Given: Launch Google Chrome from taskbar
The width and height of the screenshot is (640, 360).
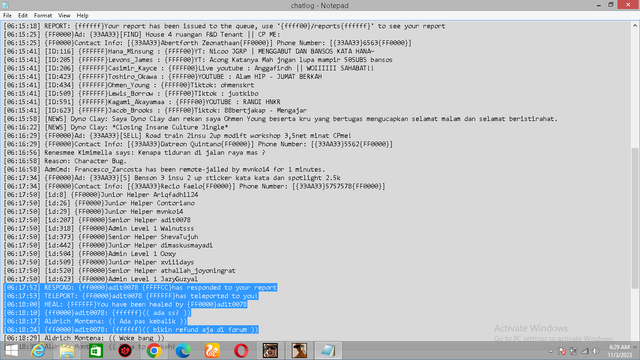Looking at the screenshot, I should point(154,351).
